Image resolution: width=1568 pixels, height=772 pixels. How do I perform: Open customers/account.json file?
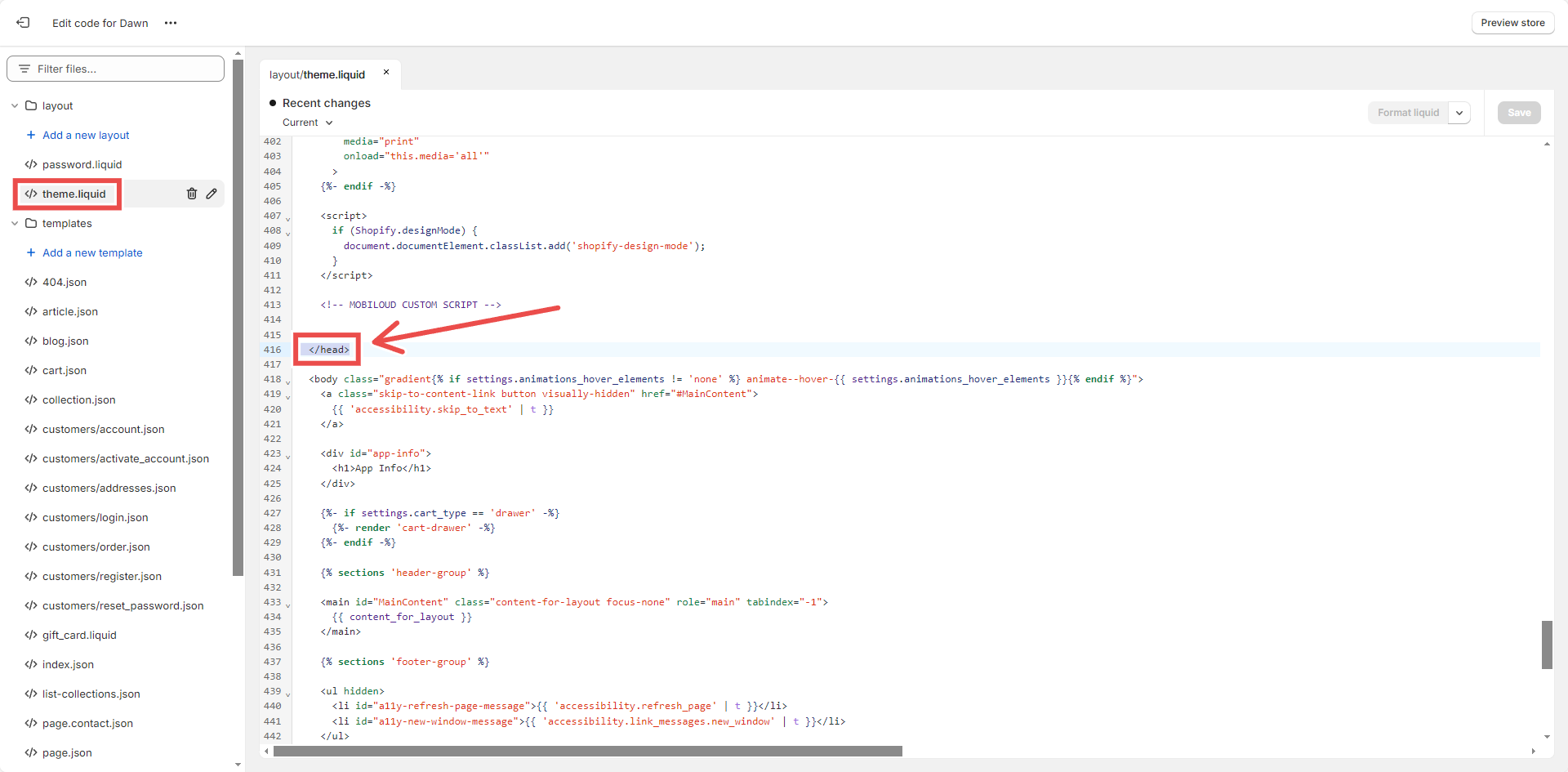(x=104, y=429)
